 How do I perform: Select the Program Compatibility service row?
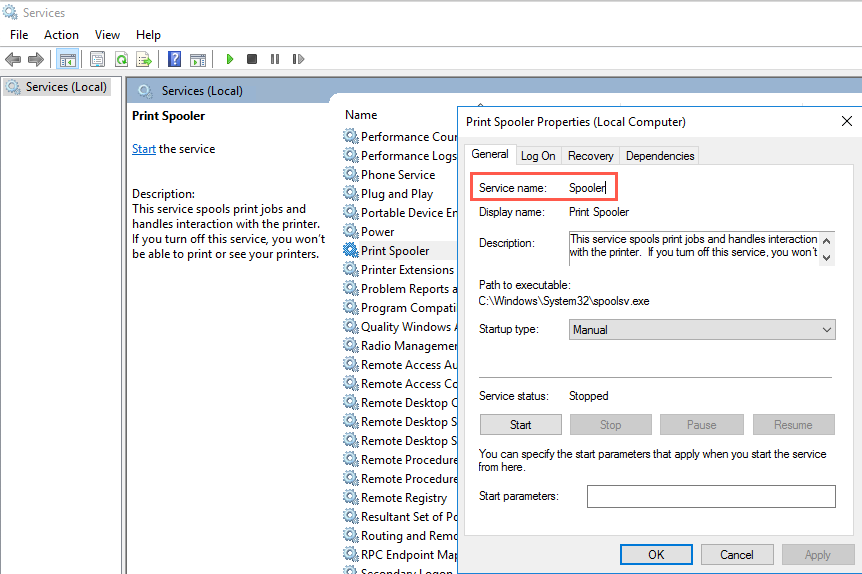pos(399,307)
